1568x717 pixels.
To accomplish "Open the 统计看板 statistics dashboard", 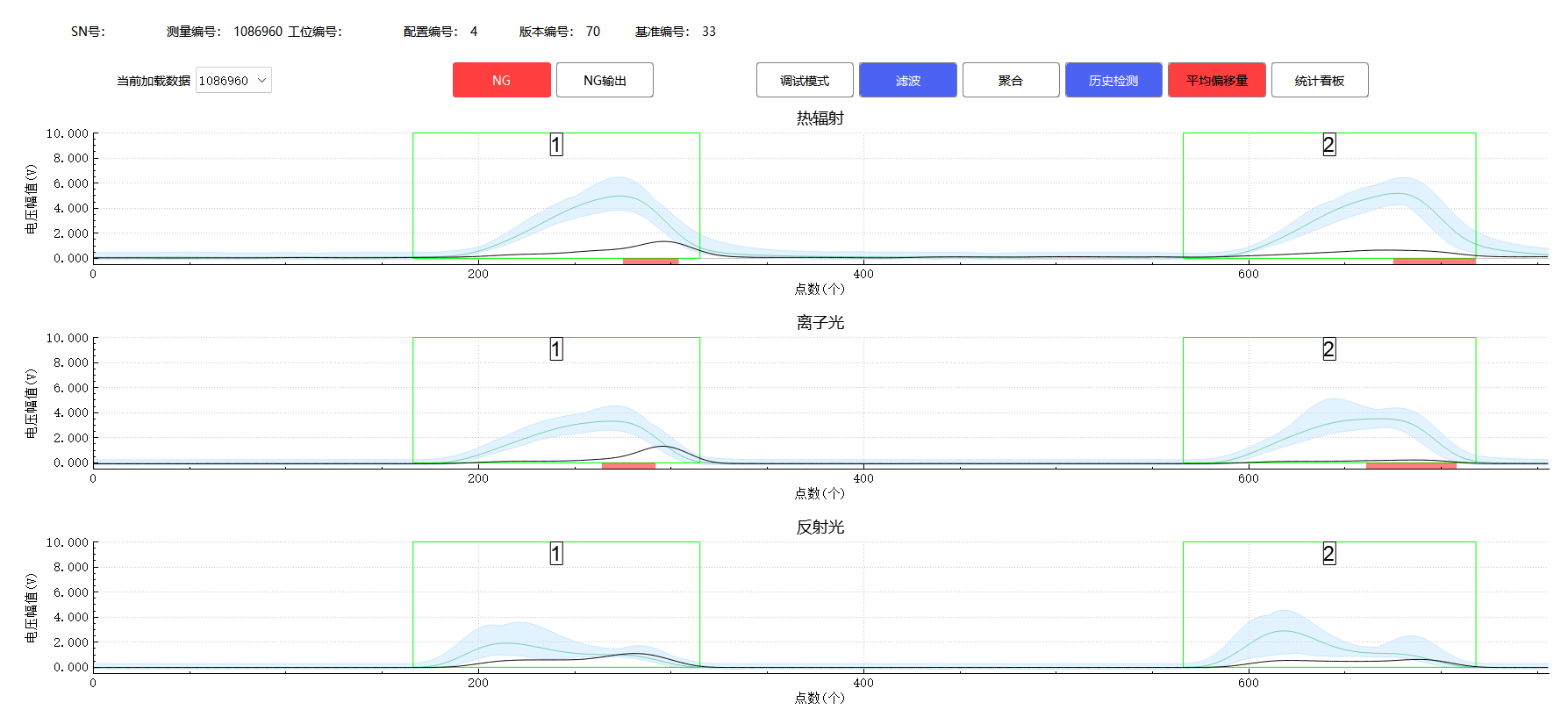I will [x=1320, y=80].
